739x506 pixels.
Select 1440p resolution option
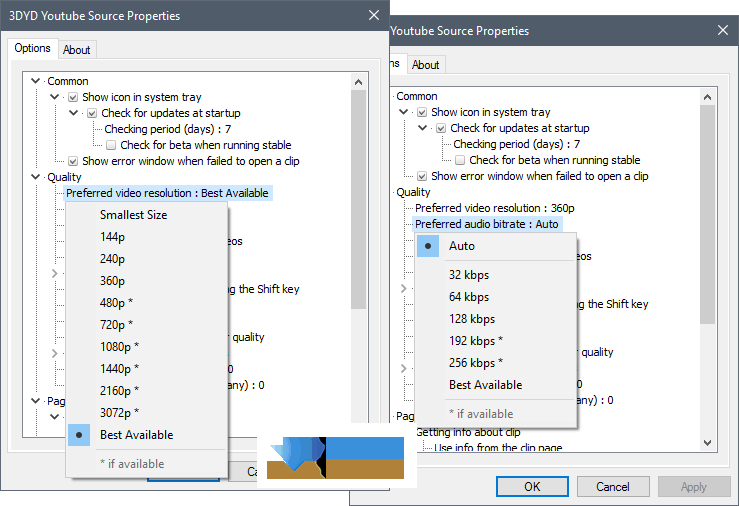(147, 369)
